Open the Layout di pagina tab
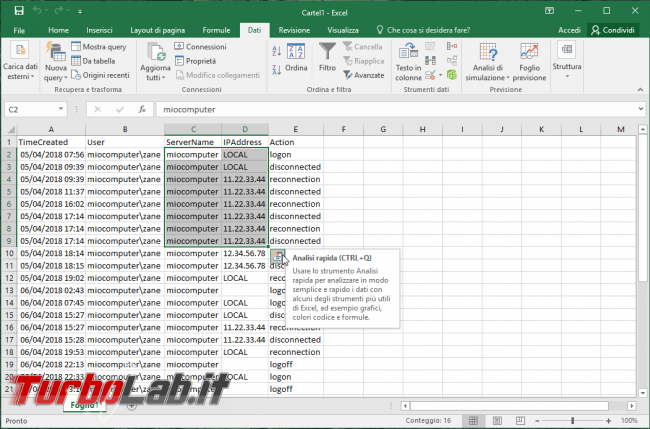Image resolution: width=650 pixels, height=429 pixels. [x=158, y=30]
